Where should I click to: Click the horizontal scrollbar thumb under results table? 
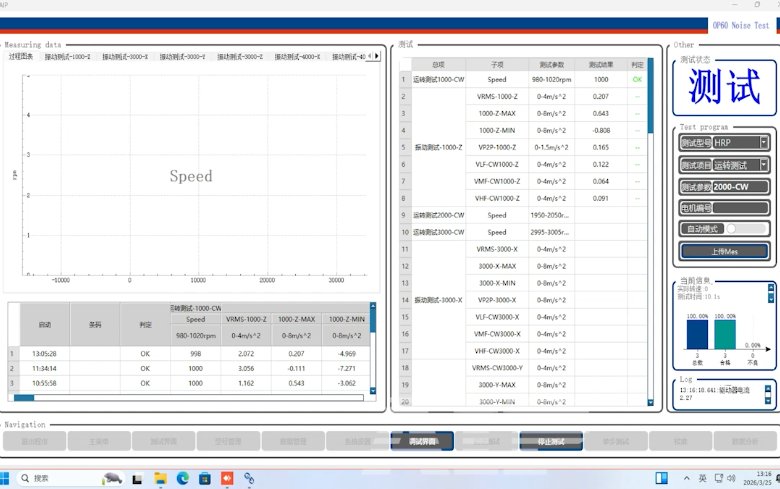click(x=24, y=398)
